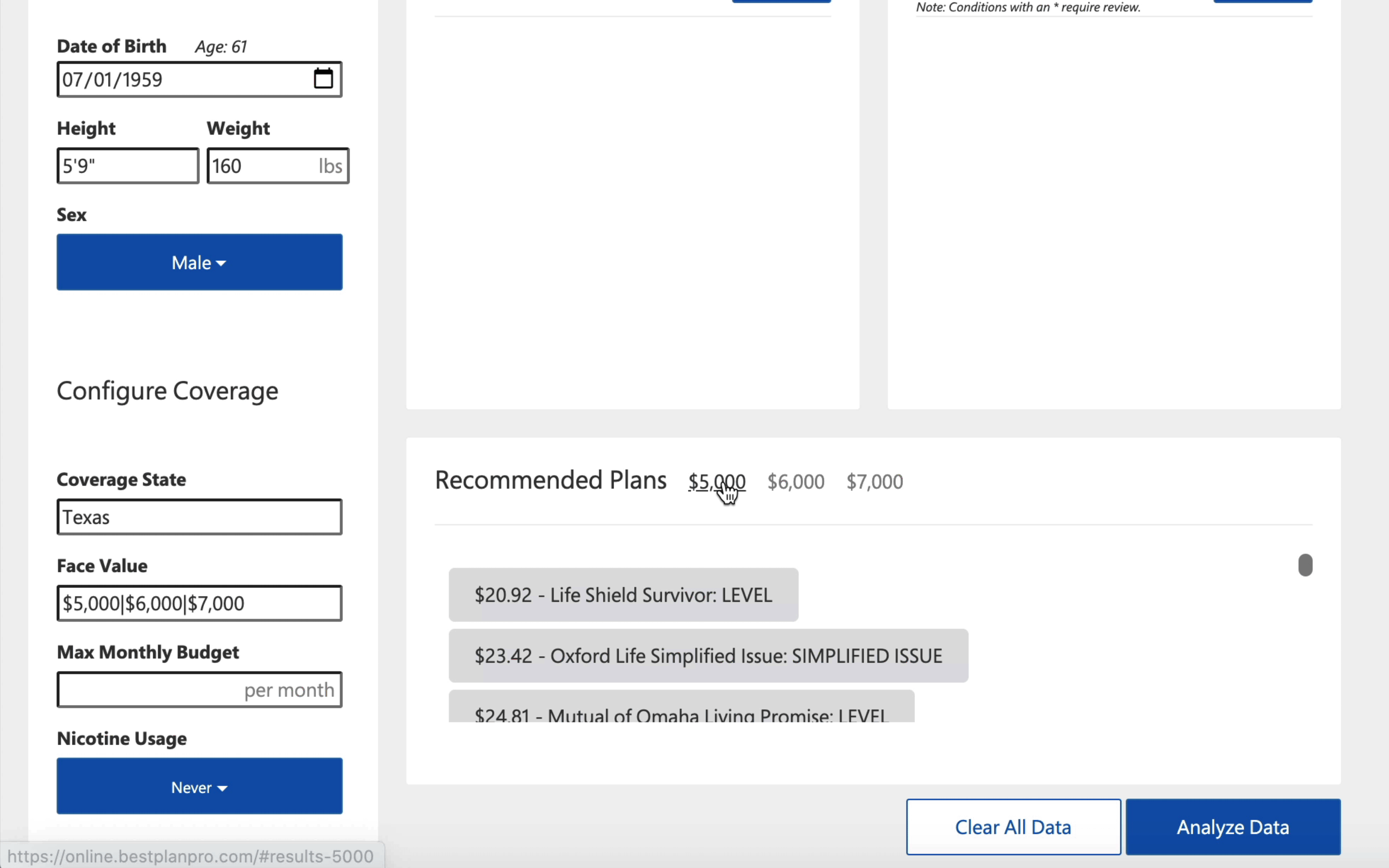Open the Nicotine Usage dropdown showing Never
1389x868 pixels.
(199, 786)
